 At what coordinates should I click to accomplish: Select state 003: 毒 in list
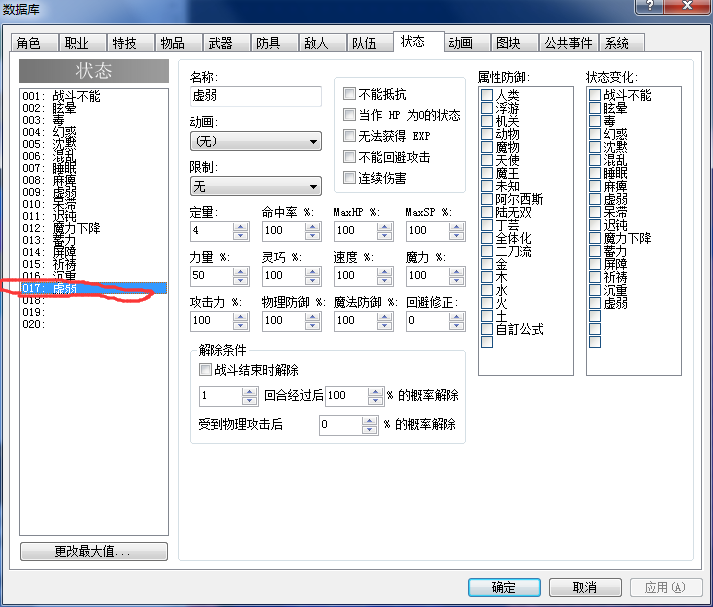(94, 120)
